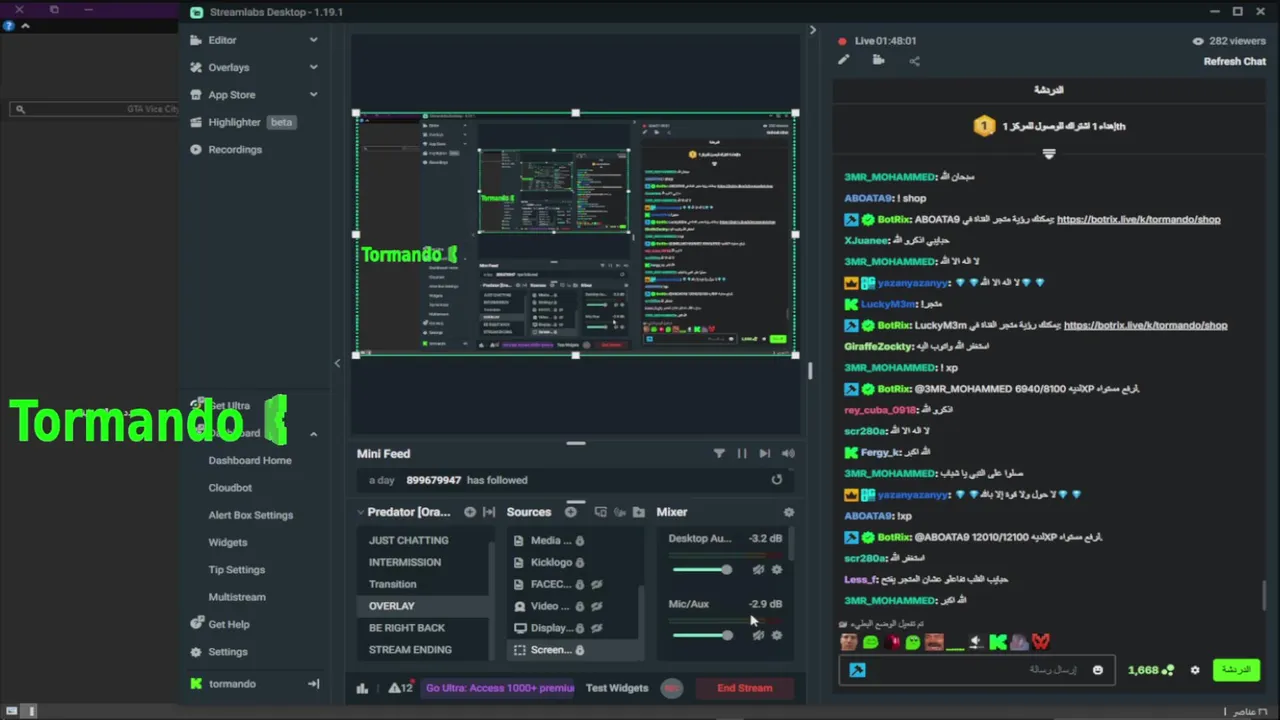This screenshot has height=720, width=1280.
Task: Toggle Desktop Audio mute icon
Action: pos(758,570)
